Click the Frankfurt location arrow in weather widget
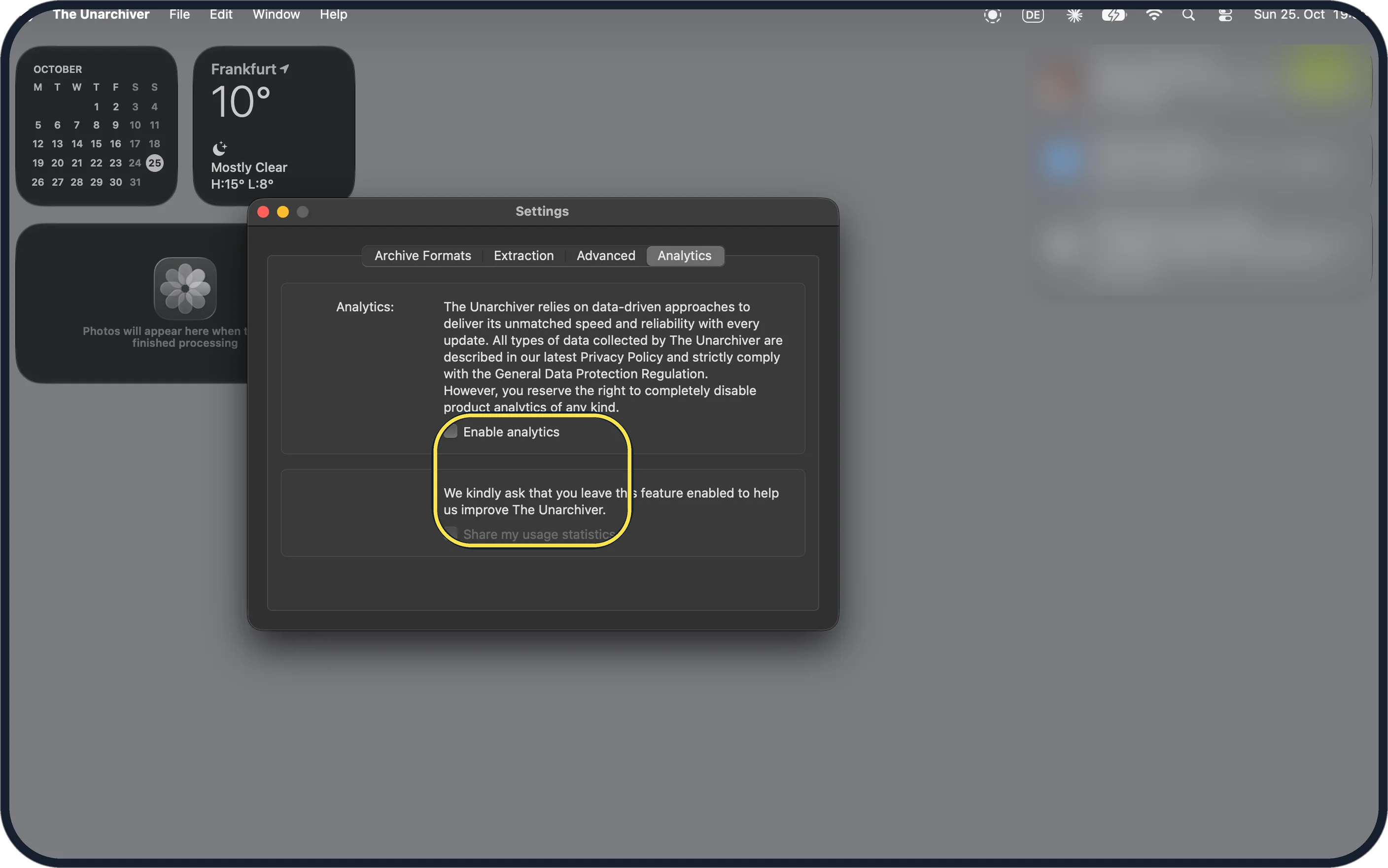This screenshot has height=868, width=1388. tap(284, 69)
